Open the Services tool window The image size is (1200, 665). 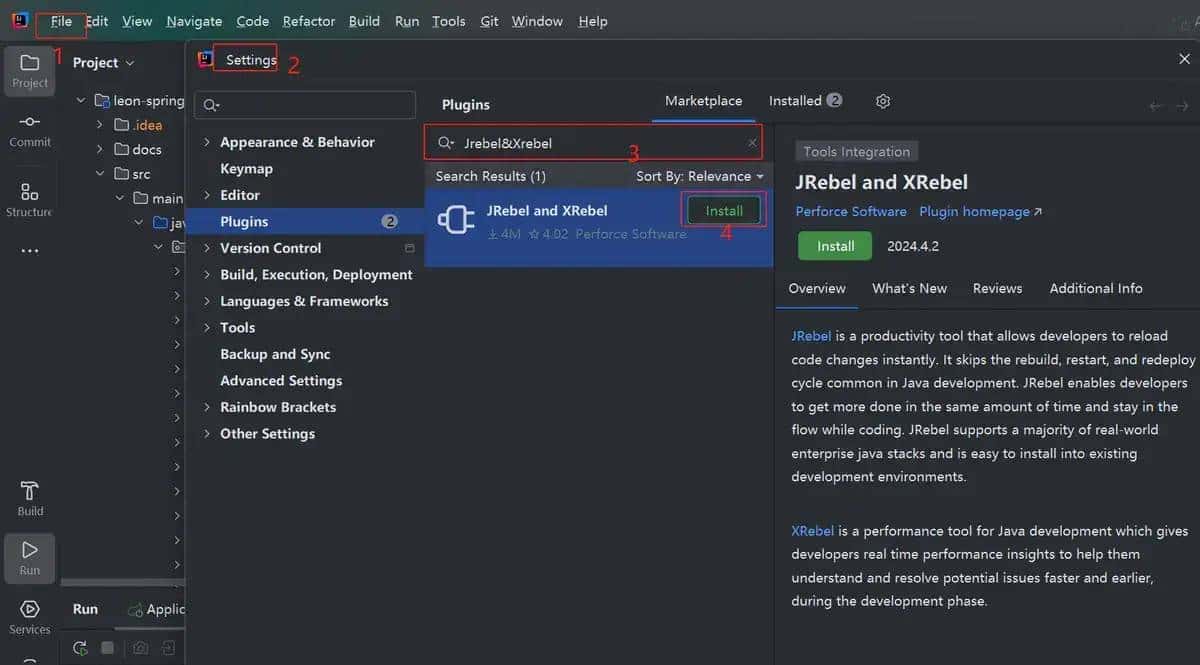30,616
